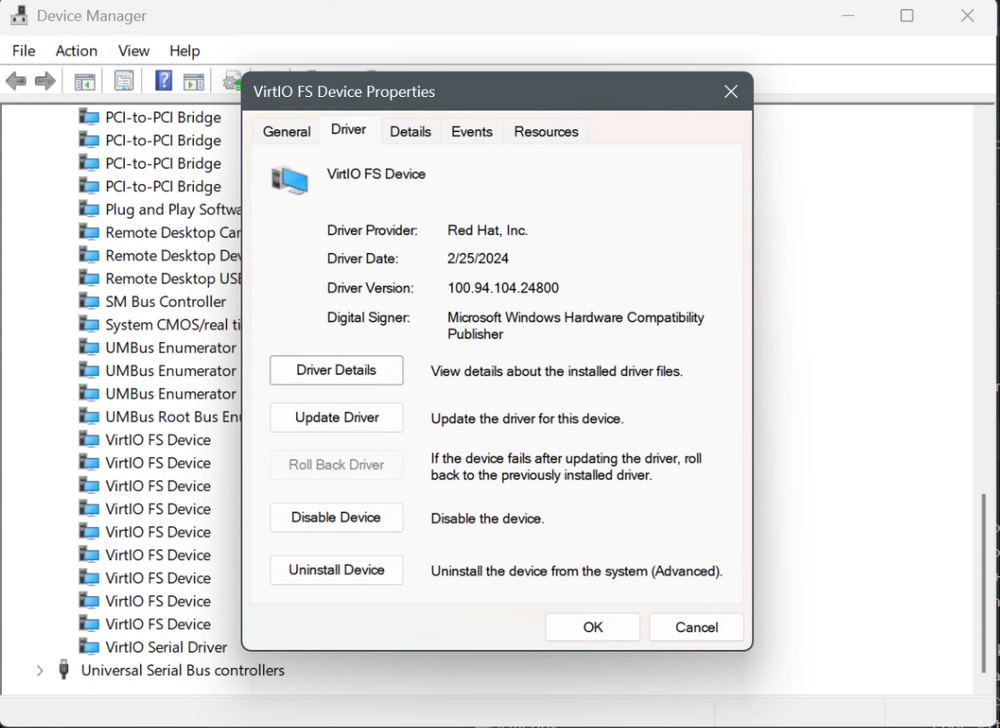The width and height of the screenshot is (1000, 728).
Task: Click the Disable Device button
Action: (336, 517)
